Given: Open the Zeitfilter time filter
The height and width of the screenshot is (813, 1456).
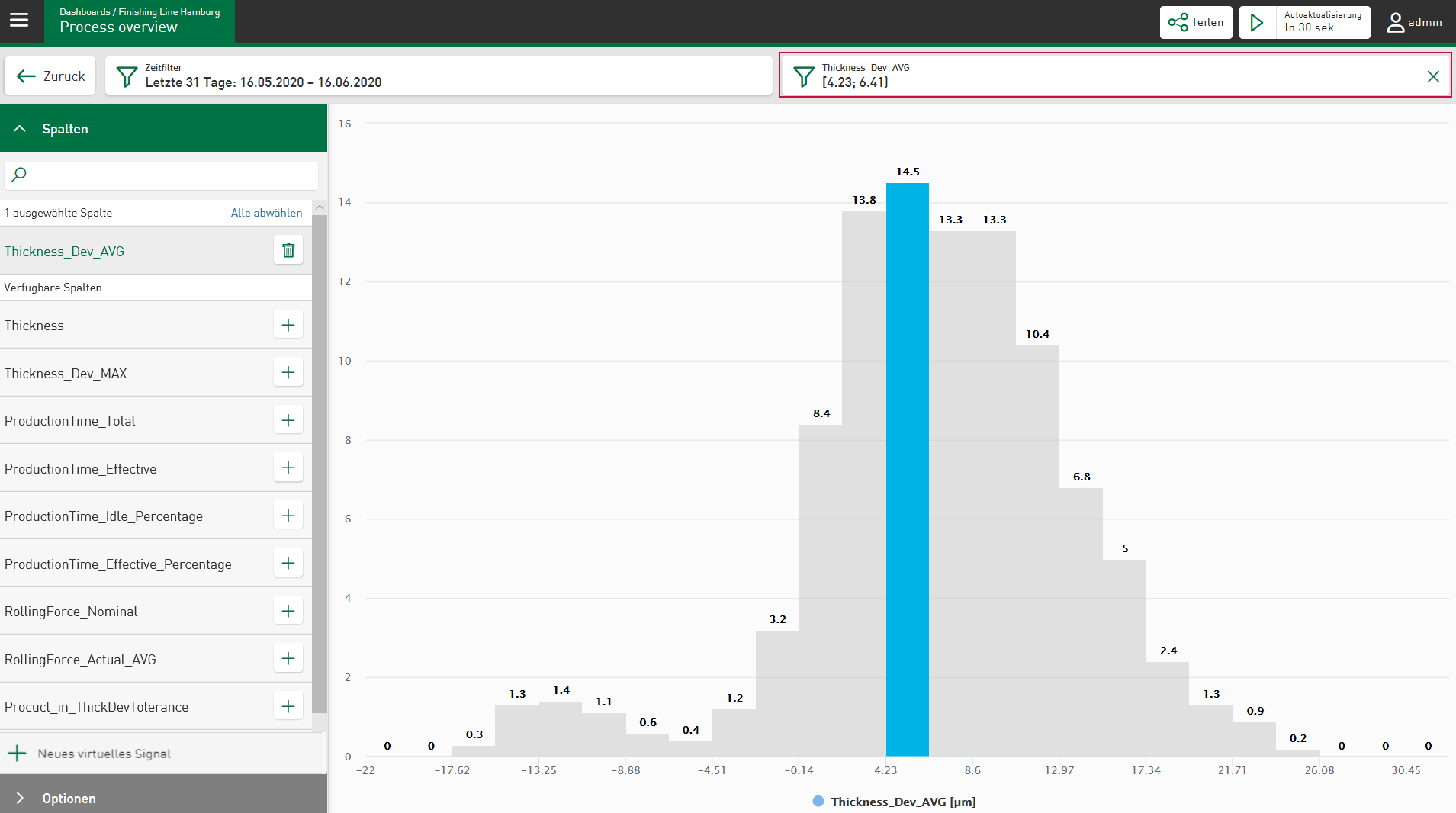Looking at the screenshot, I should pyautogui.click(x=439, y=76).
